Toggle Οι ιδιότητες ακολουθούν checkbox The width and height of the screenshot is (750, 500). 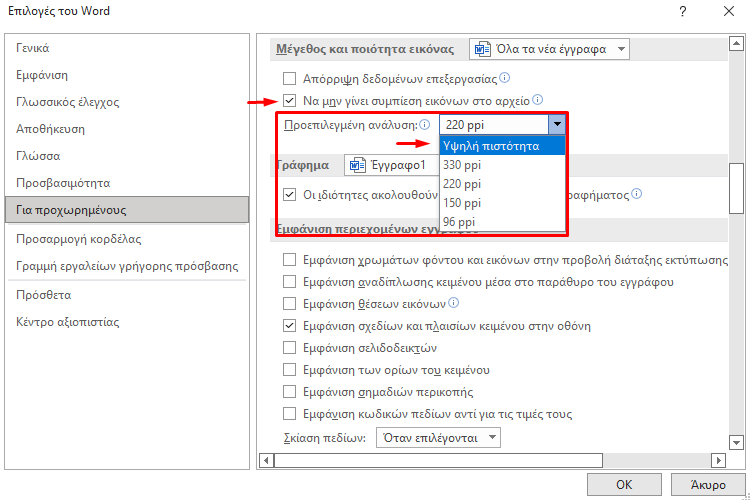289,195
